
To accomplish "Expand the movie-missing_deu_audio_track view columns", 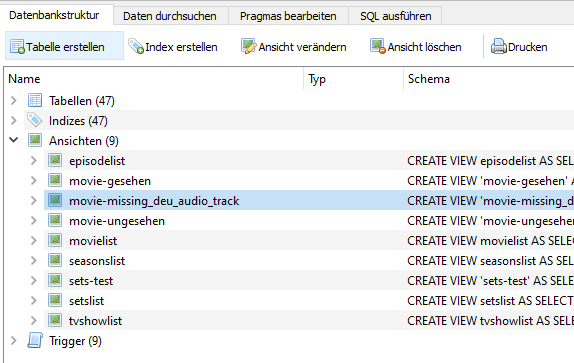I will (x=34, y=201).
